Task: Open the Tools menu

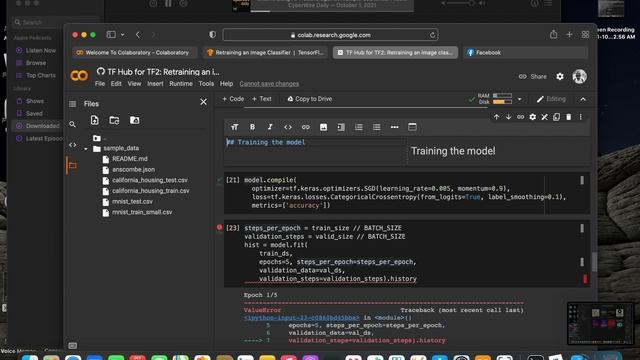Action: point(206,84)
